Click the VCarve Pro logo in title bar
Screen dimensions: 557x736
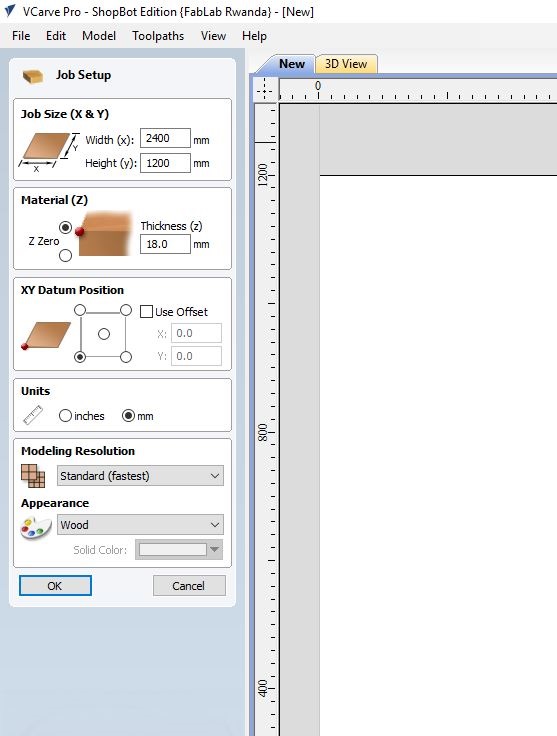9,11
